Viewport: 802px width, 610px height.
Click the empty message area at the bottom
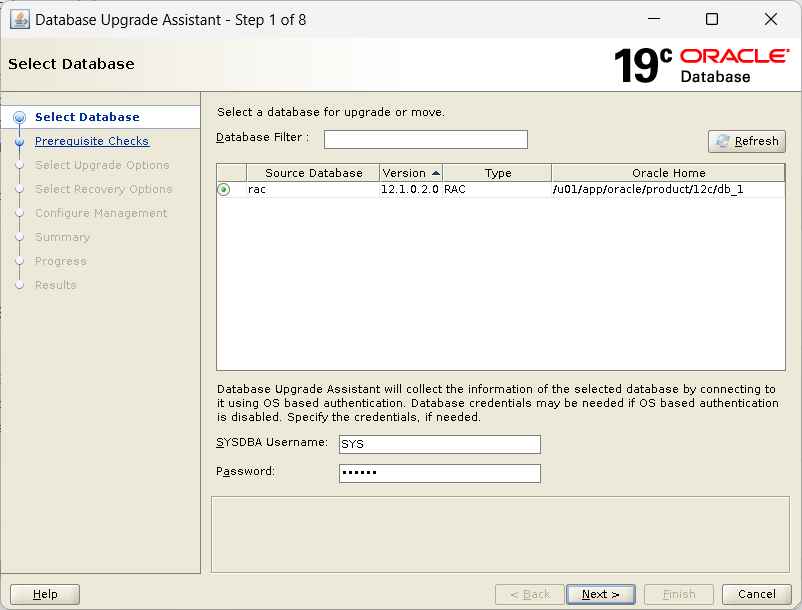pyautogui.click(x=500, y=534)
